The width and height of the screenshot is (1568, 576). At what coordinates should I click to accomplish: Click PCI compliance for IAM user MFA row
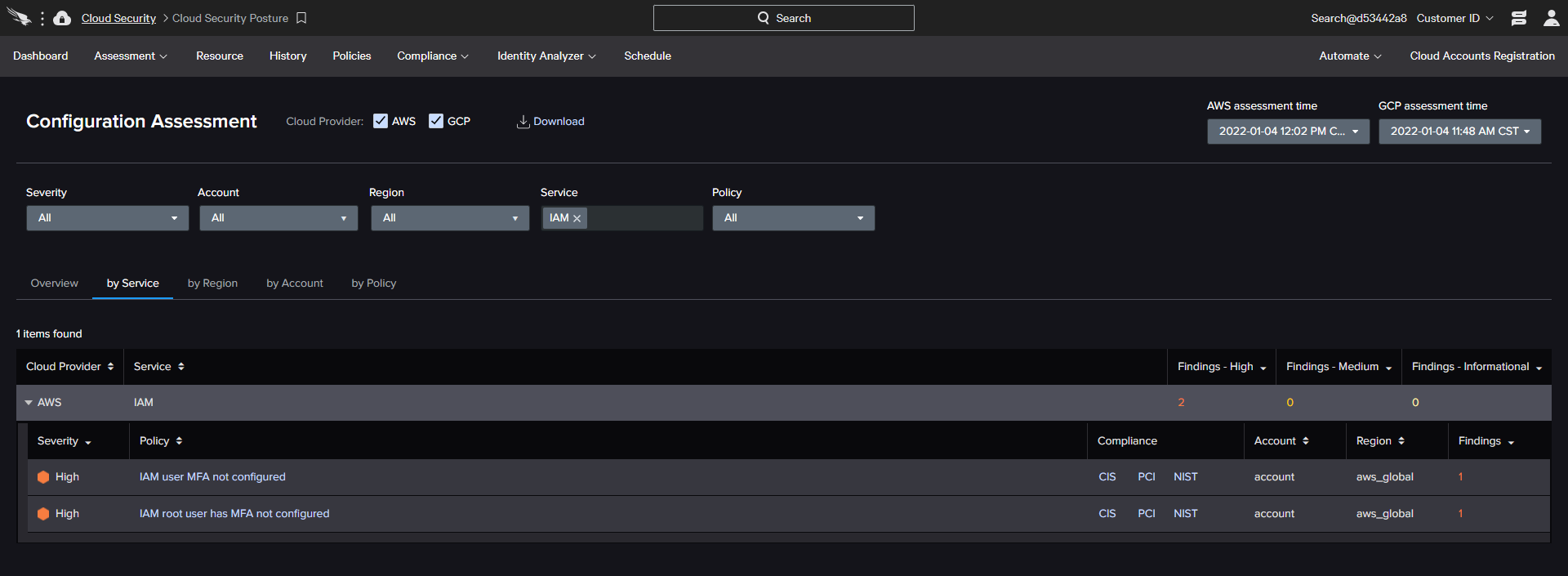point(1147,477)
